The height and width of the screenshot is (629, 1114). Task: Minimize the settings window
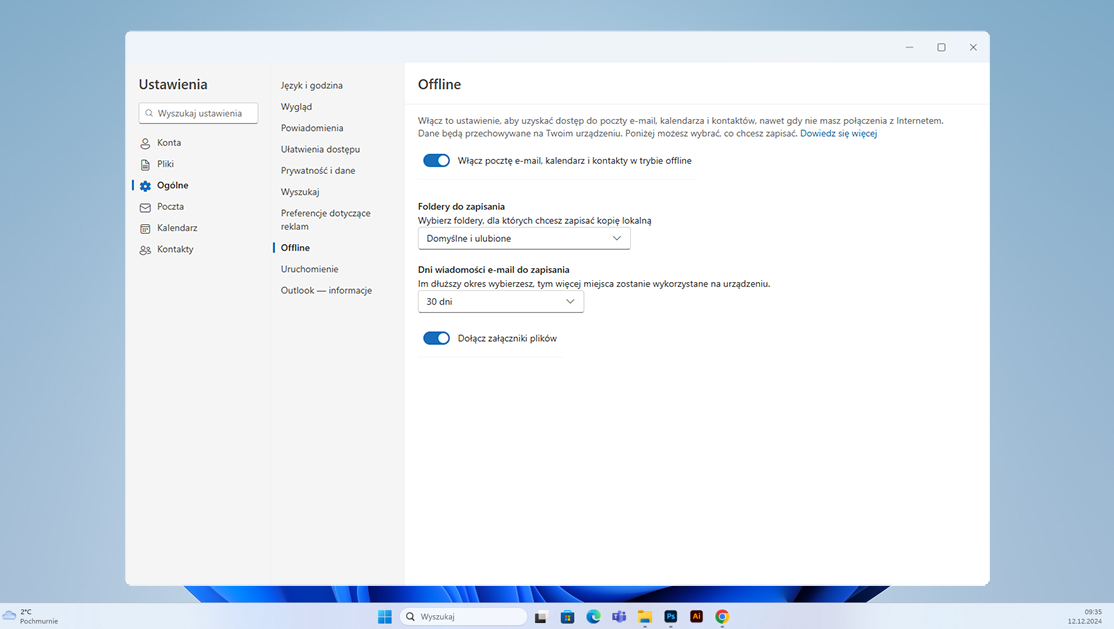tap(909, 47)
